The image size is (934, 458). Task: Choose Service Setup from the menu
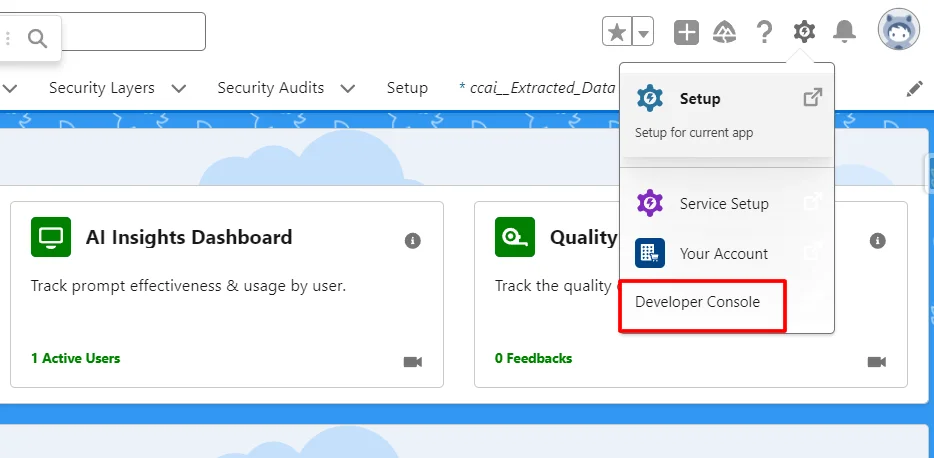click(x=724, y=203)
